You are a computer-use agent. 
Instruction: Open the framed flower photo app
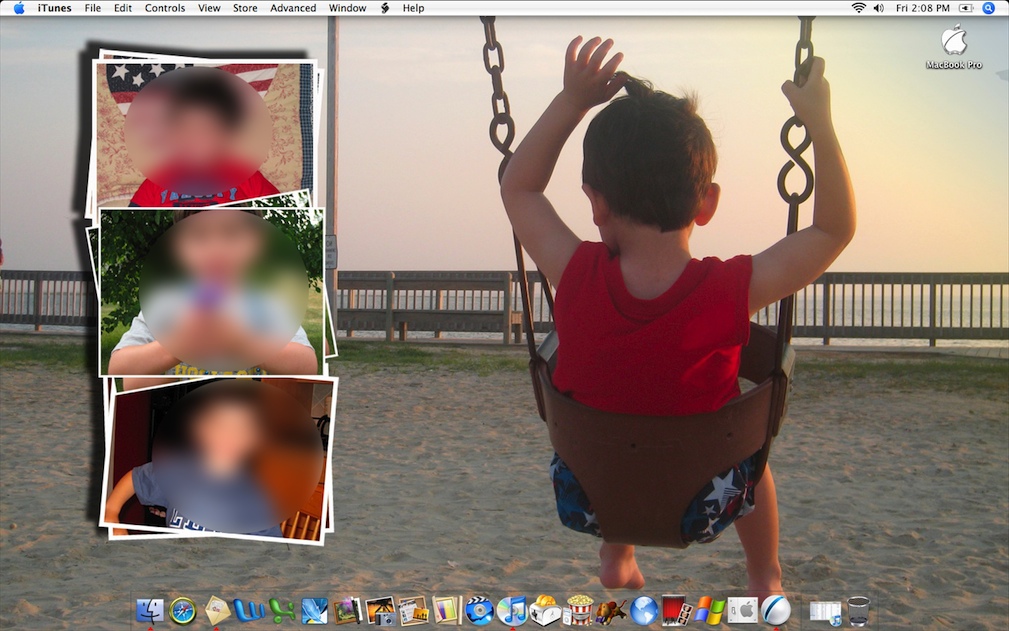tap(347, 610)
